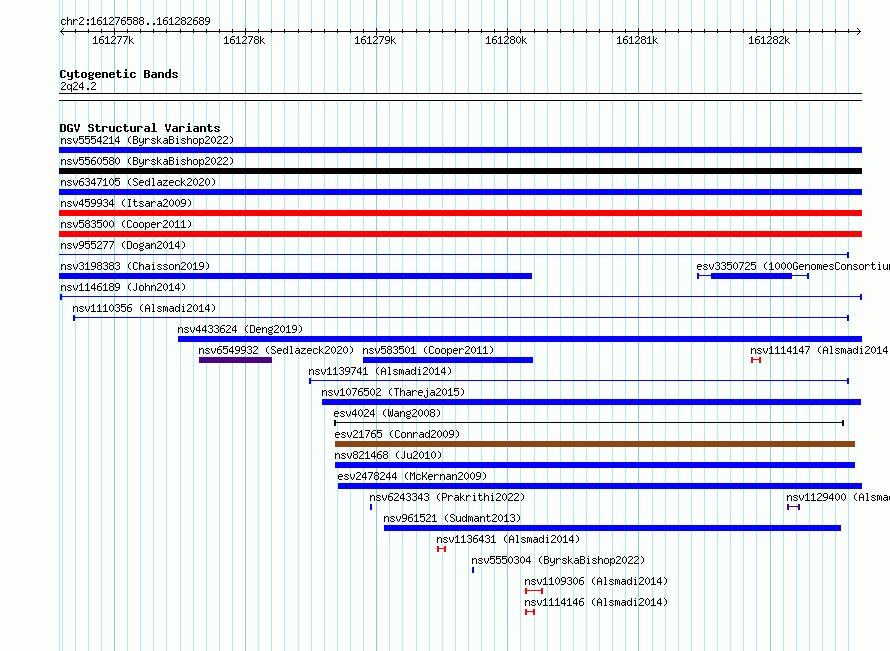Click the red nsv459934 (Itsara2009) bar
Screen dimensions: 890x651
tap(460, 213)
